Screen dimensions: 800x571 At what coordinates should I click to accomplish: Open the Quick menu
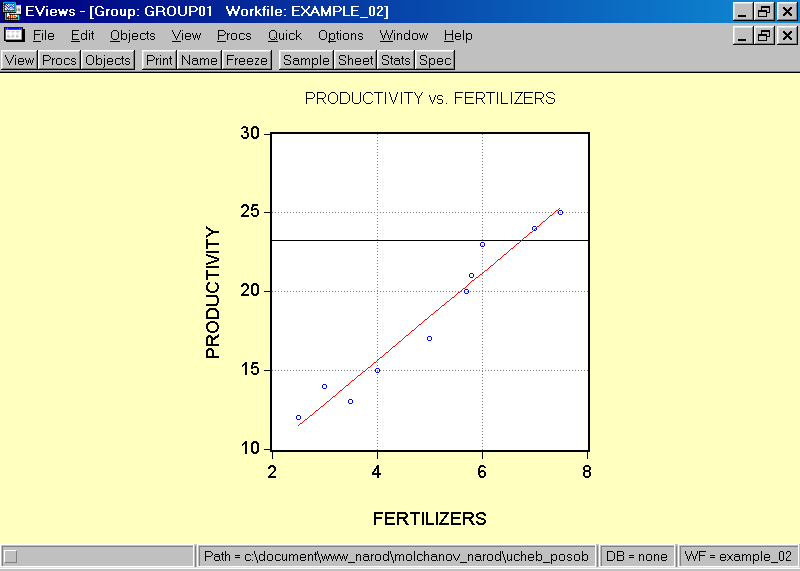[285, 36]
